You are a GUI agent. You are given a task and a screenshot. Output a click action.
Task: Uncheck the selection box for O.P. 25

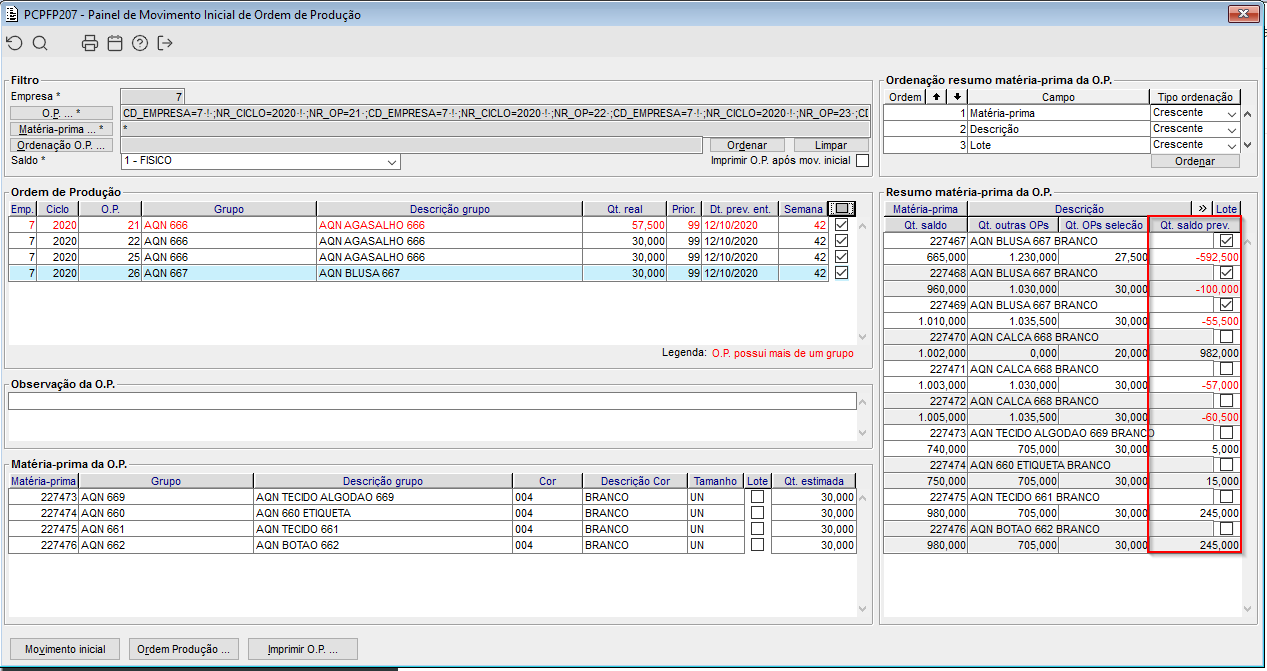click(x=841, y=257)
